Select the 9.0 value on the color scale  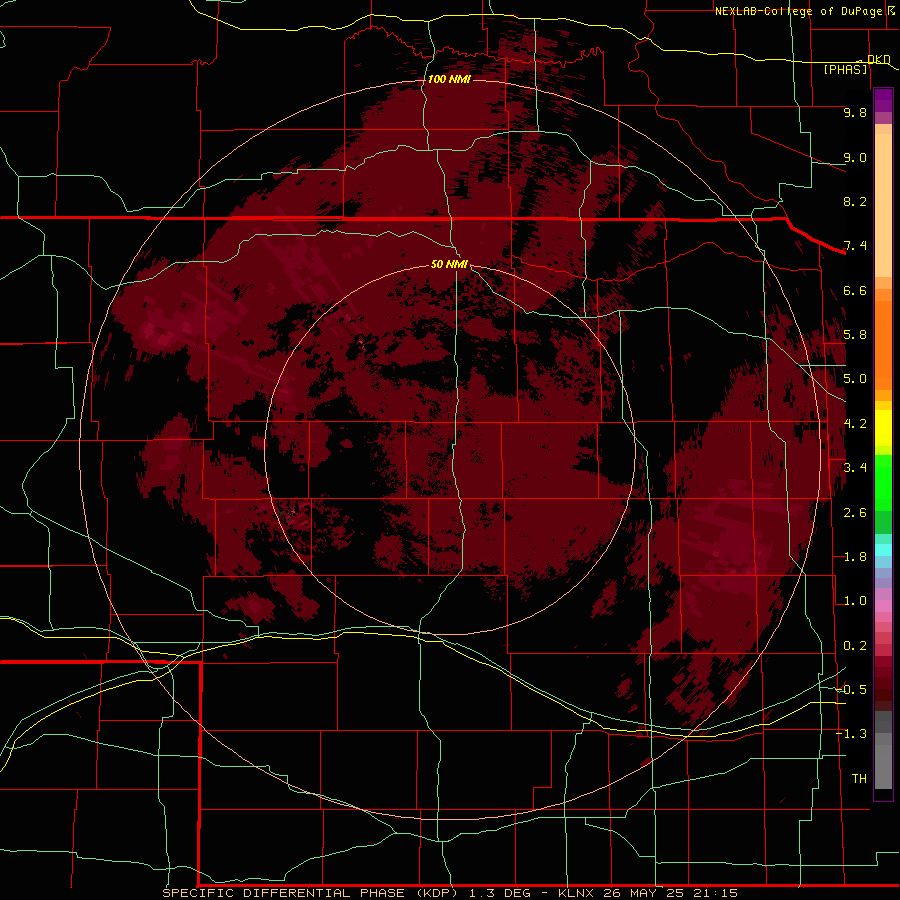(x=855, y=157)
